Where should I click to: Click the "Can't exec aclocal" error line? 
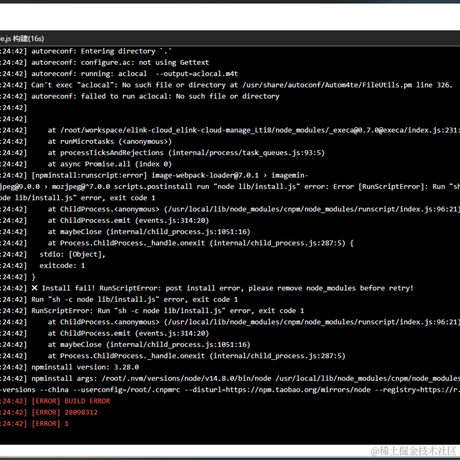(x=226, y=85)
